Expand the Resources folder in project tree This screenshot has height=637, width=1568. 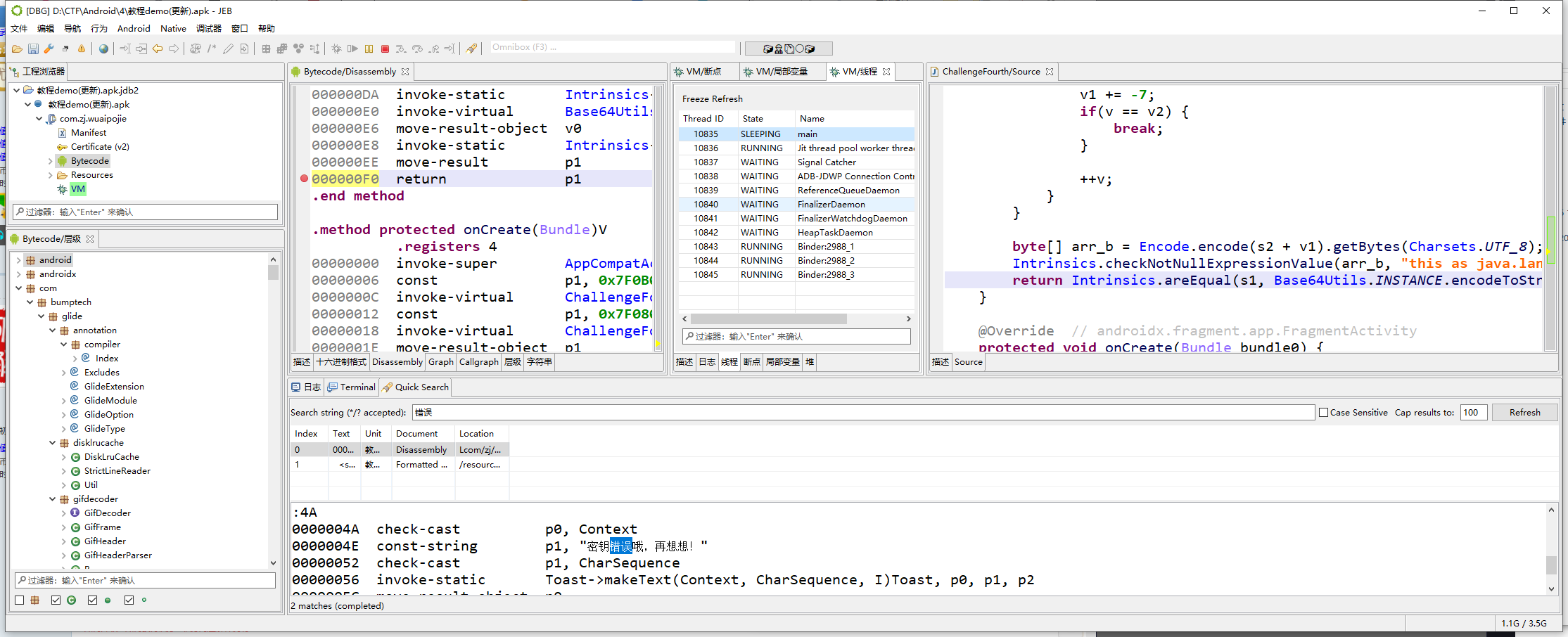click(51, 175)
